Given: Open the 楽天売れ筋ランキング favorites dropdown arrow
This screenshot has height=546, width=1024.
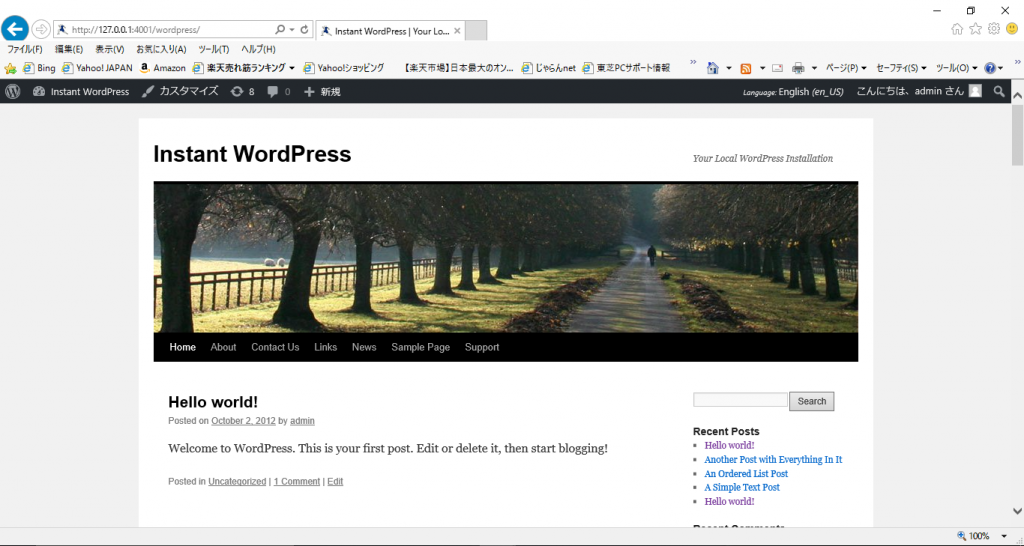Looking at the screenshot, I should coord(292,68).
